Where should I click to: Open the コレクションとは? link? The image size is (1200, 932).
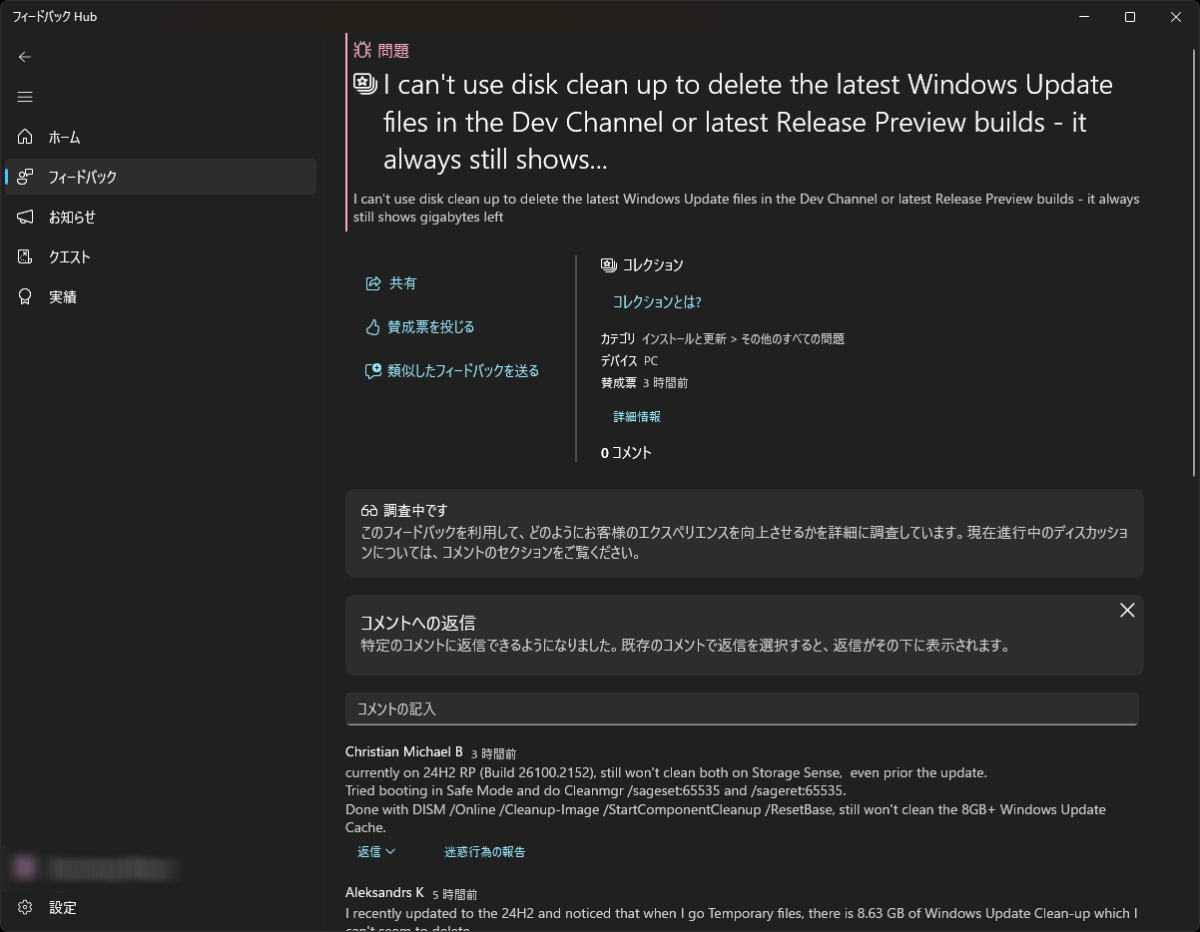click(x=656, y=302)
